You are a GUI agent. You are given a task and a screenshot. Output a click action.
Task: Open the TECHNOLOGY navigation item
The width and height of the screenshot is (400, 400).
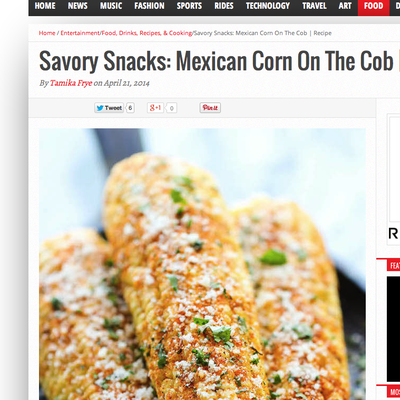(x=268, y=6)
